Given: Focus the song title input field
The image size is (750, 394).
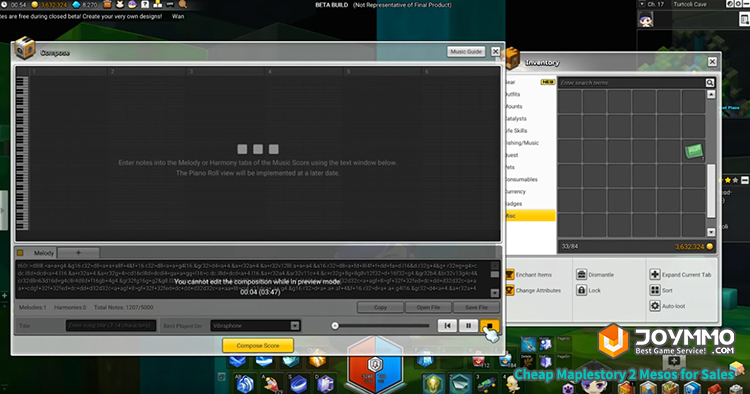Looking at the screenshot, I should [111, 326].
